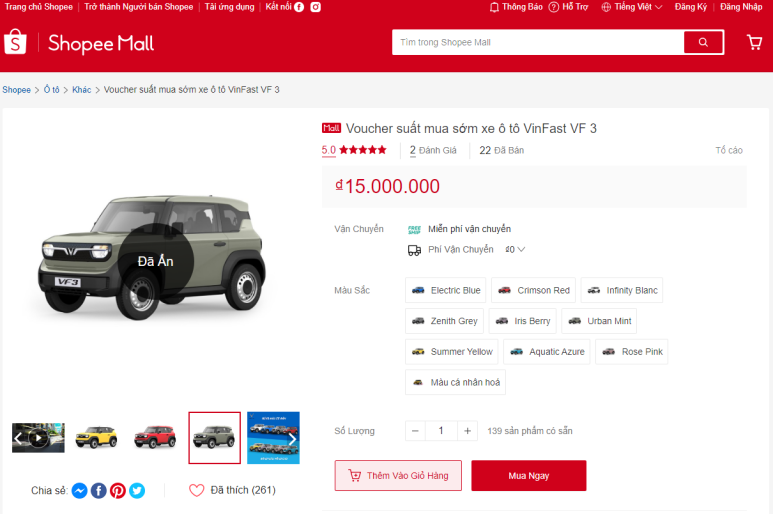Choose Summer Yellow color option
The height and width of the screenshot is (514, 773).
click(452, 351)
